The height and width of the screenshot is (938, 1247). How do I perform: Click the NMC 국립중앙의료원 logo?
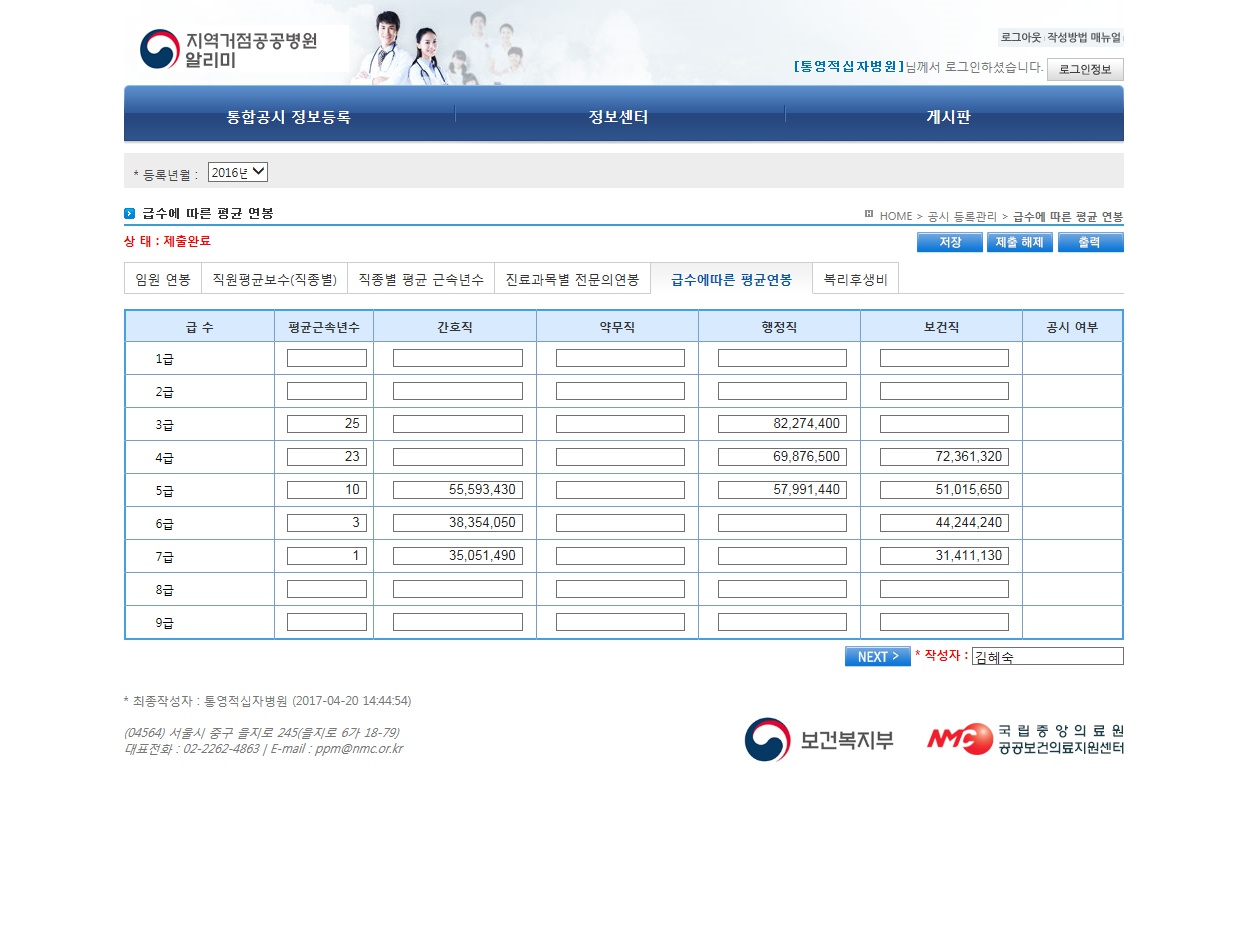pyautogui.click(x=1024, y=739)
